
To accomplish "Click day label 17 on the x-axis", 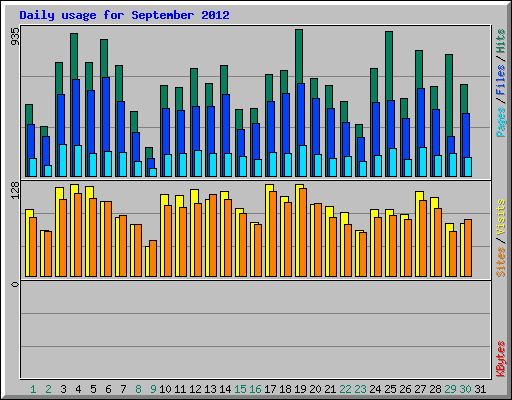I will [x=270, y=389].
